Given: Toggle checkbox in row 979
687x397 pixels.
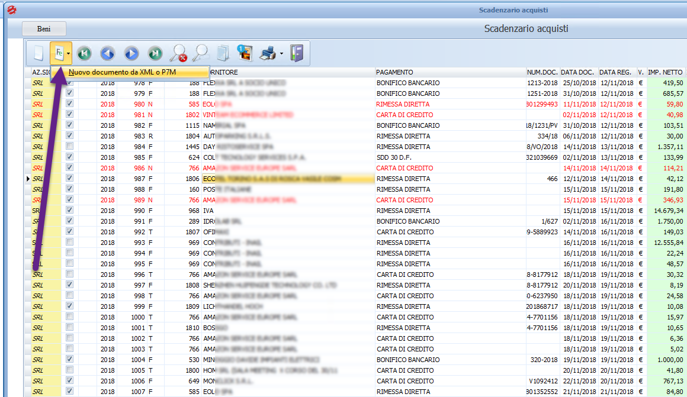Looking at the screenshot, I should click(x=70, y=93).
